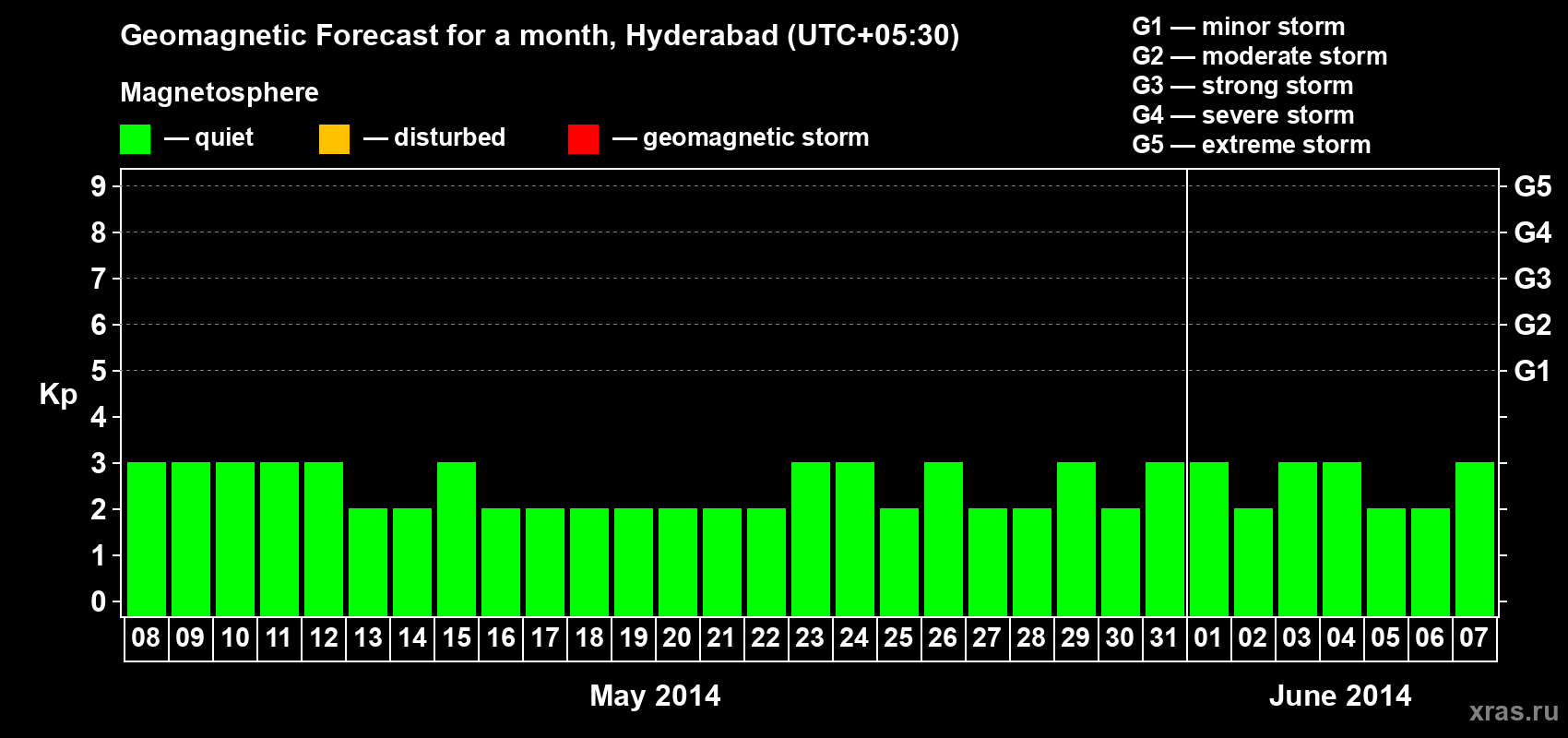Screen dimensions: 1568x738
Task: Click the June date label 01
Action: (x=1208, y=637)
